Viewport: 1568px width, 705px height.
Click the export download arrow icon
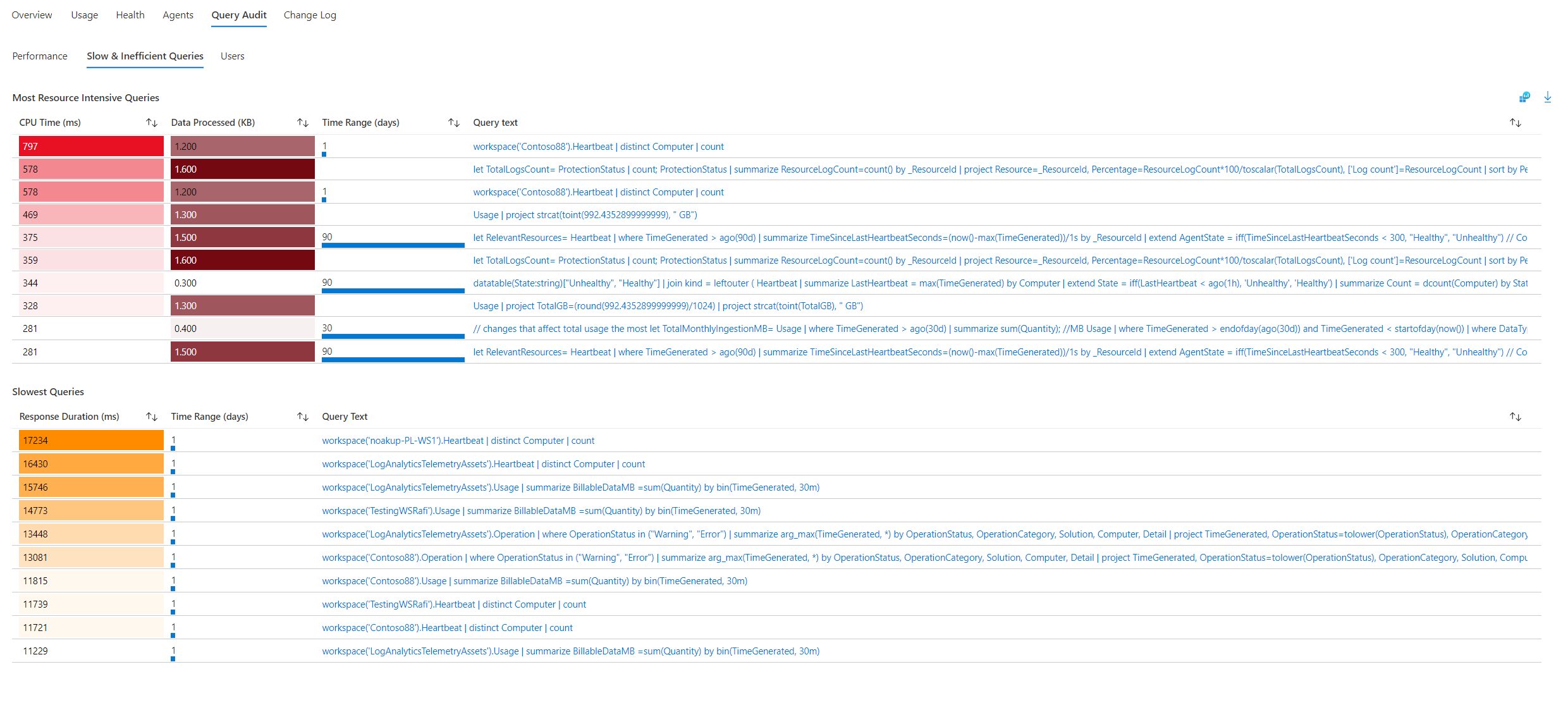(1547, 97)
